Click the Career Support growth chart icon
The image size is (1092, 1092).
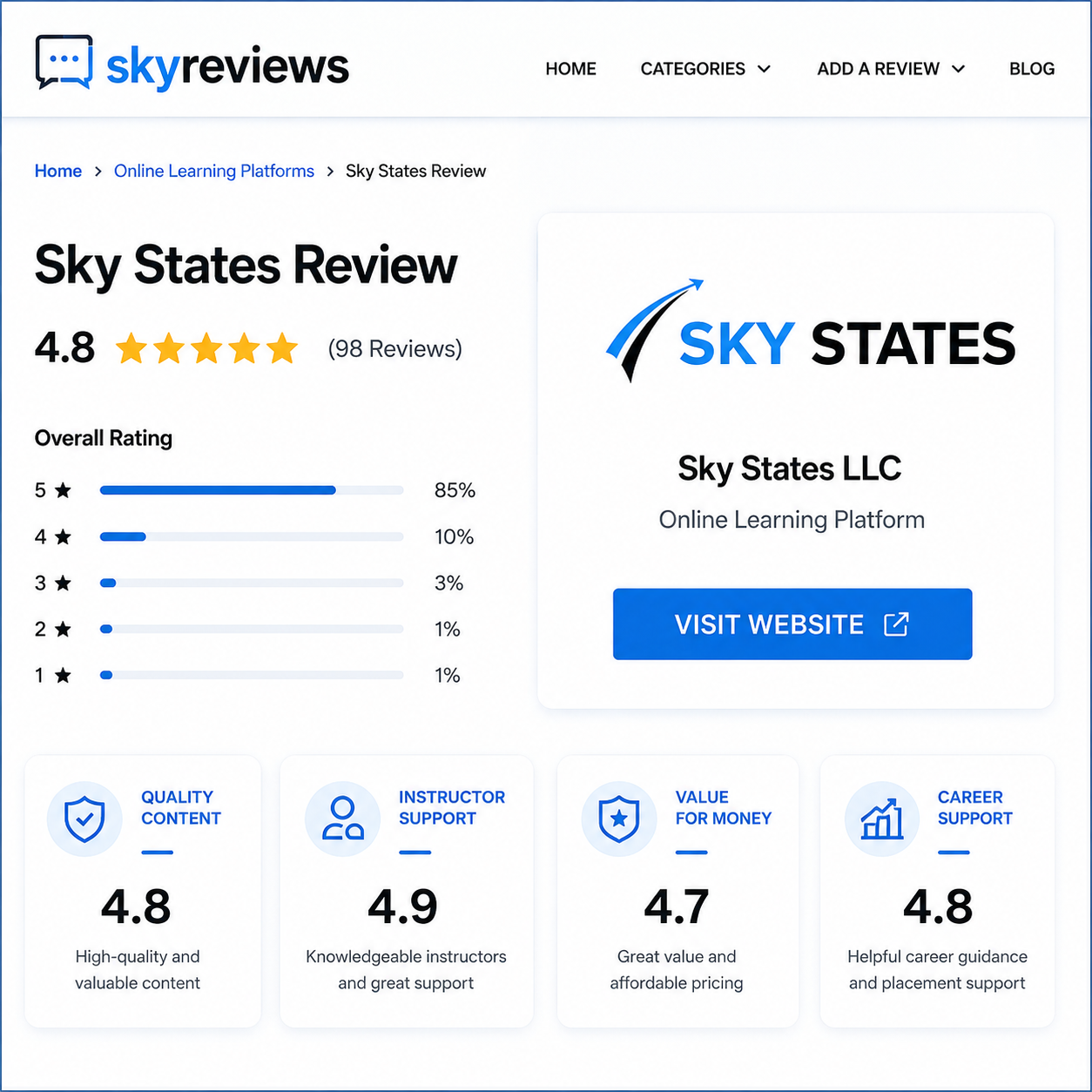point(882,819)
